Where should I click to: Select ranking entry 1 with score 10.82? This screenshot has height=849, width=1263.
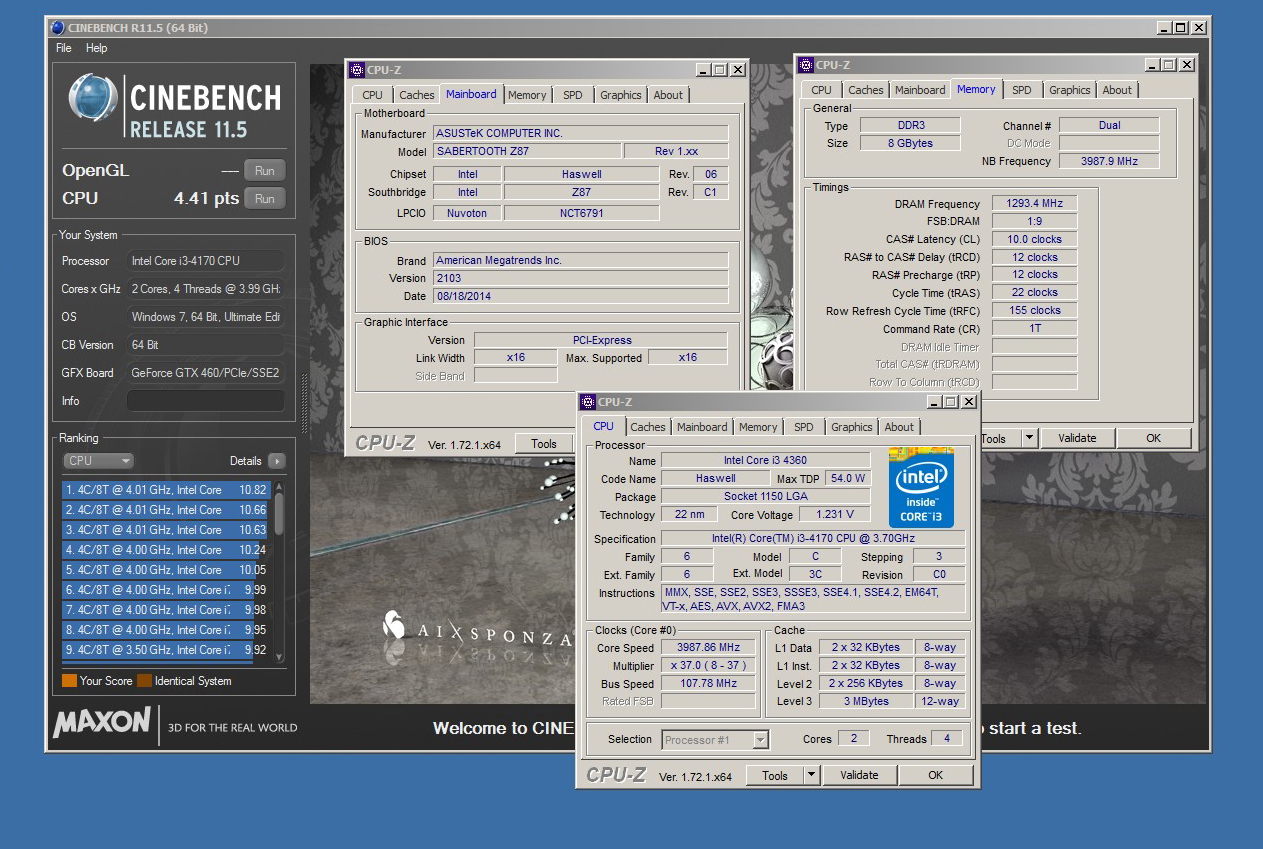click(x=166, y=490)
